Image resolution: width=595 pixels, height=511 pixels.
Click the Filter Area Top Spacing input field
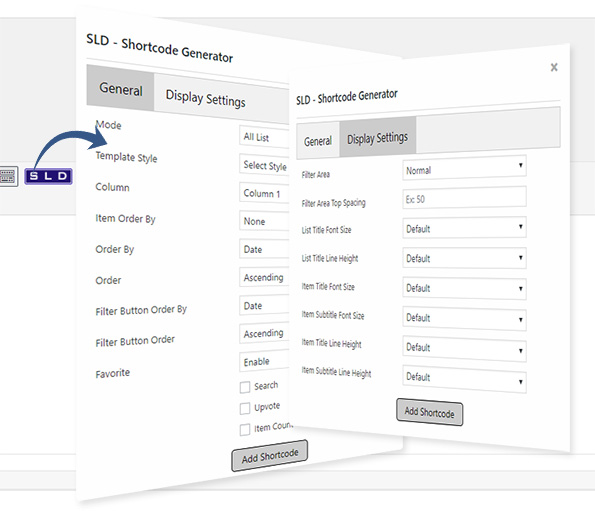[x=464, y=197]
